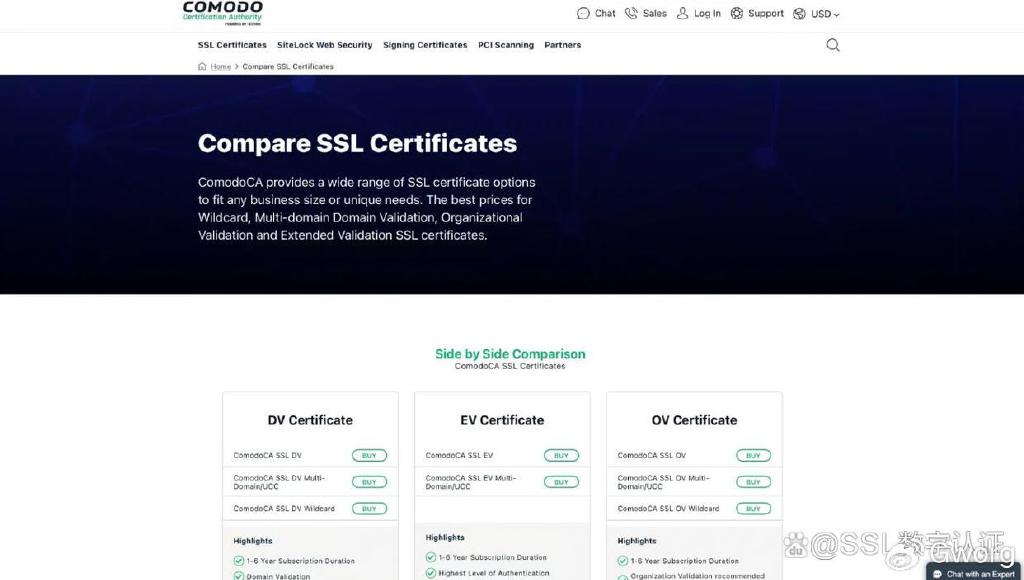
Task: Click the Home breadcrumb link
Action: [221, 67]
